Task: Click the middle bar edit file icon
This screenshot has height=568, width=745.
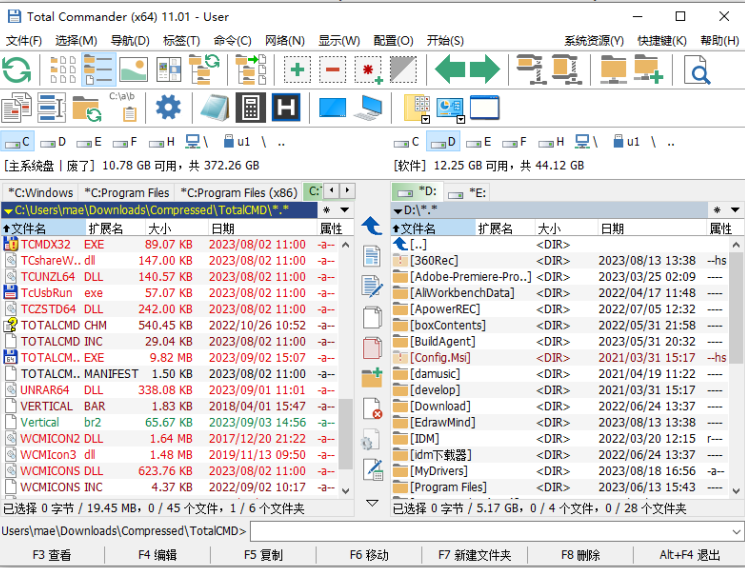Action: pos(372,287)
